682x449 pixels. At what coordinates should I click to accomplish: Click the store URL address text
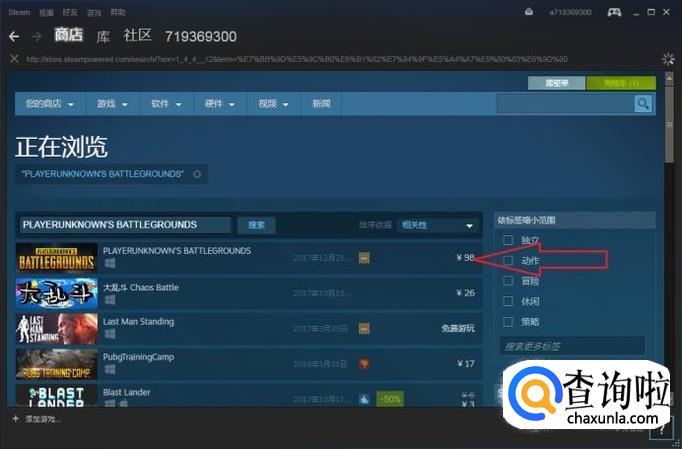click(x=297, y=59)
